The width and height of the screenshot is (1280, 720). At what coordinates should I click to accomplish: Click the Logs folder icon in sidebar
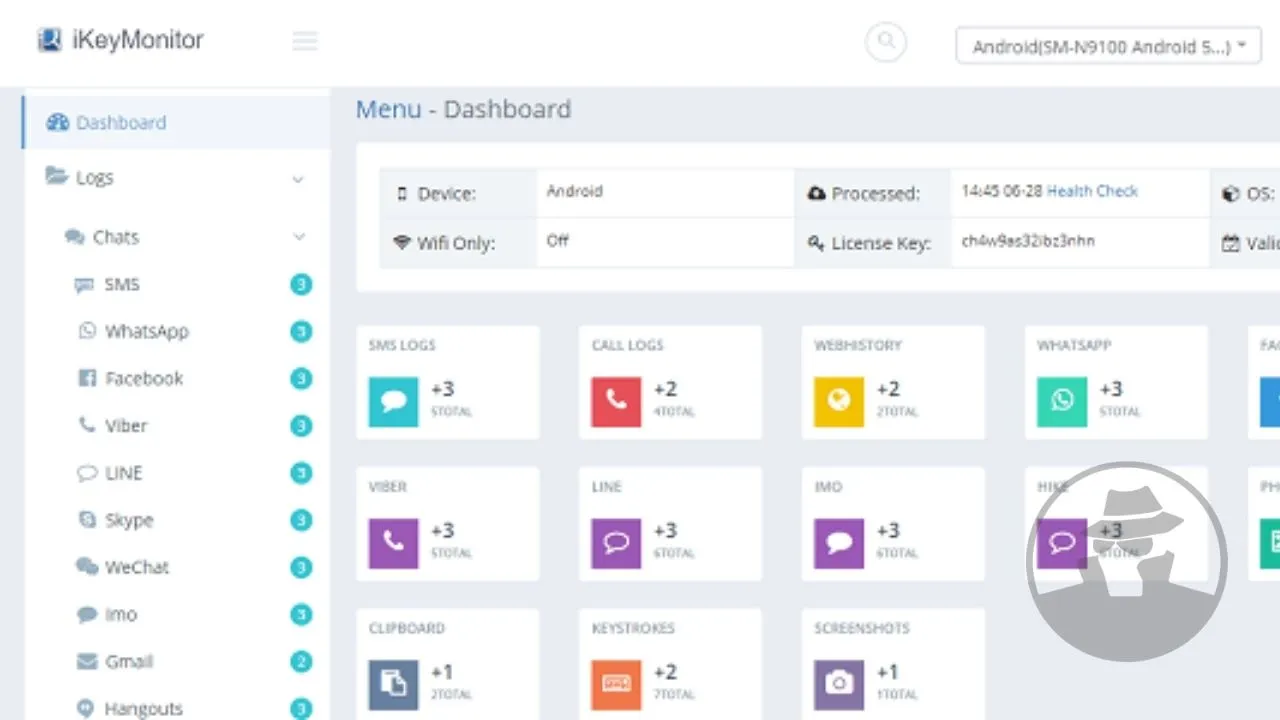pyautogui.click(x=57, y=176)
